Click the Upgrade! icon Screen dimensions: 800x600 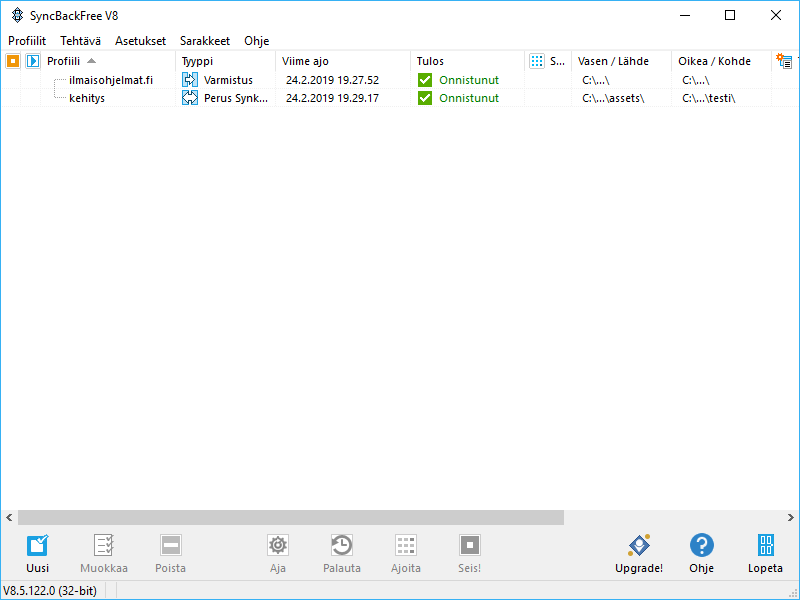coord(639,545)
